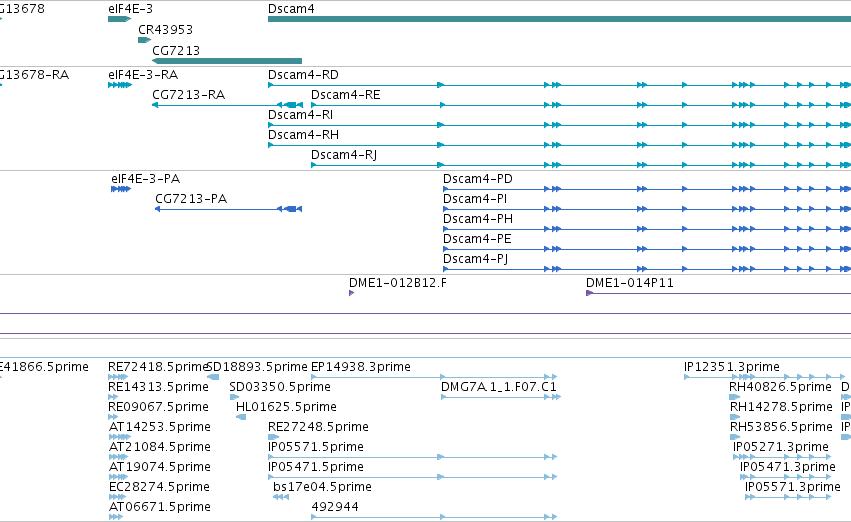The height and width of the screenshot is (522, 851).
Task: Select the CG7213 gene bar
Action: pos(227,61)
